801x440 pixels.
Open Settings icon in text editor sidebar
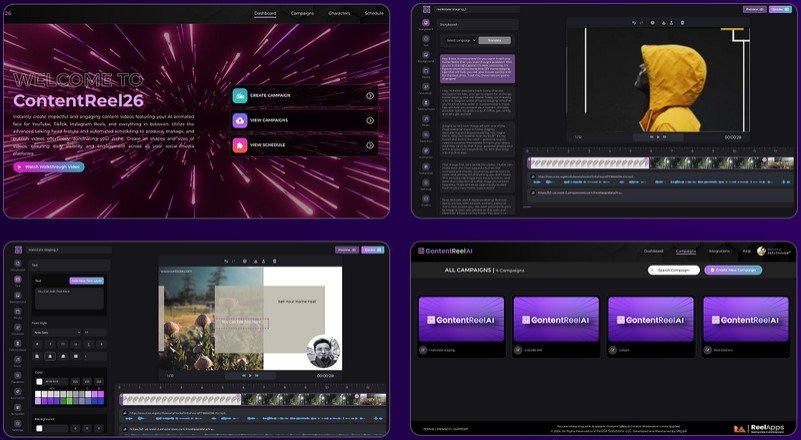click(x=18, y=424)
